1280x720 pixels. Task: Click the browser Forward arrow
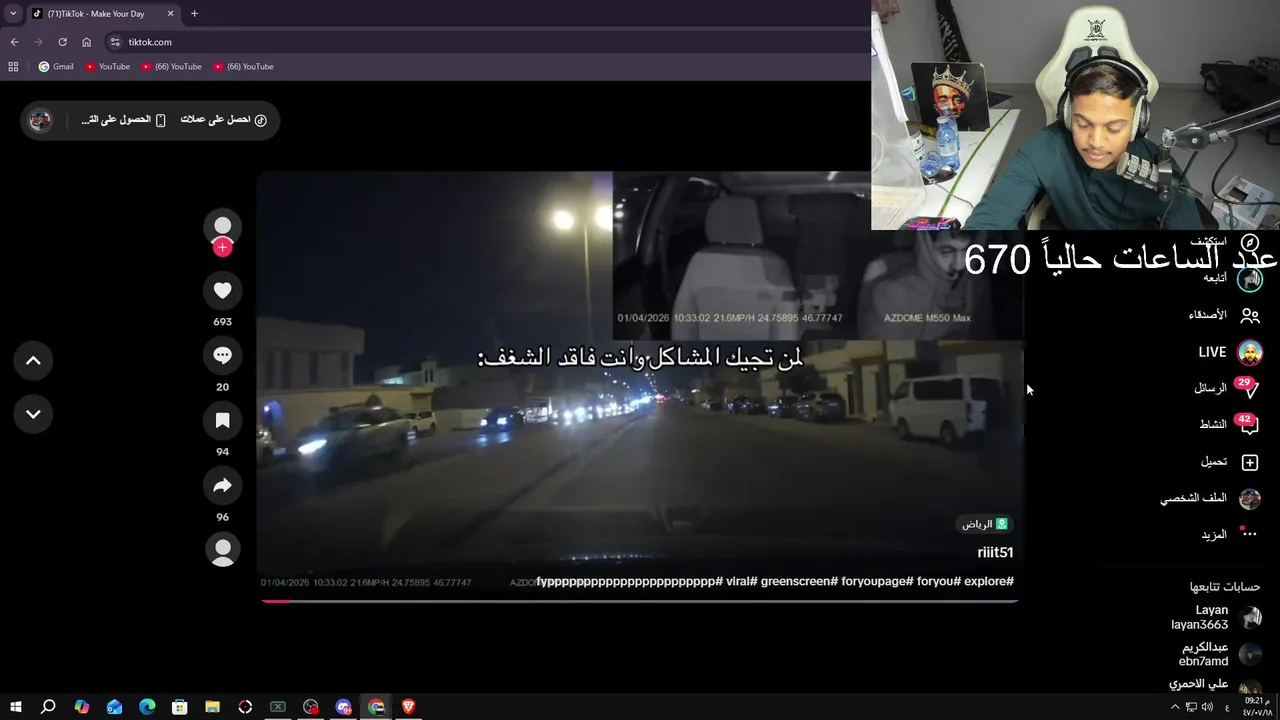(x=38, y=42)
